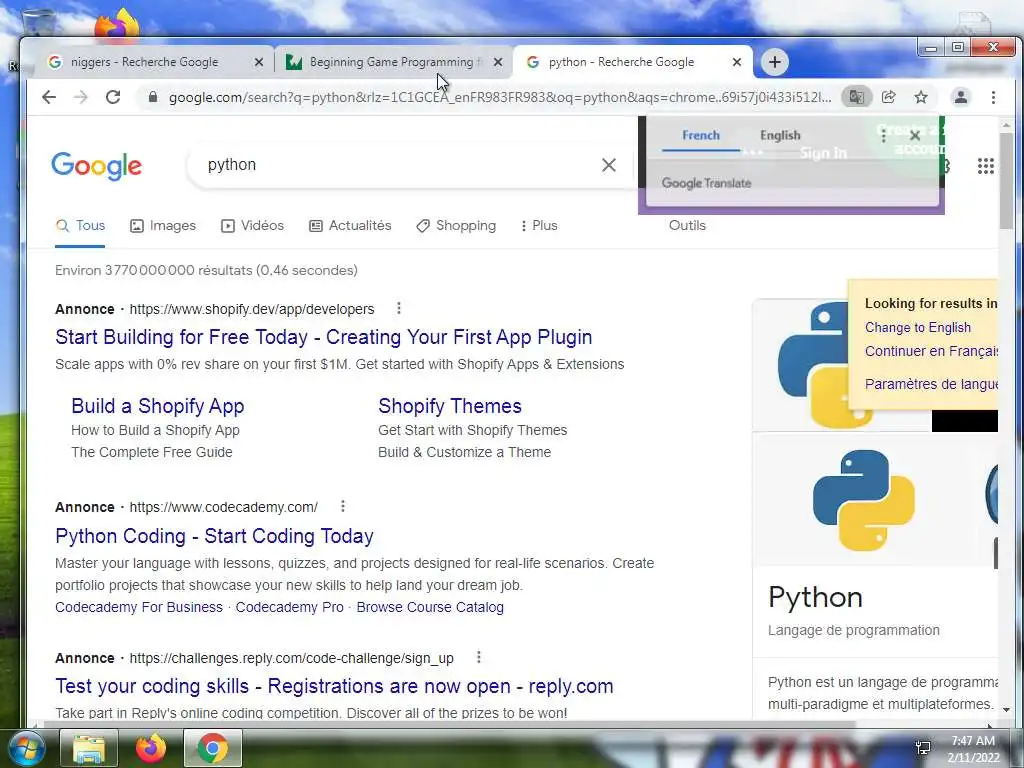
Task: Click the Python knowledge panel title
Action: coord(815,597)
